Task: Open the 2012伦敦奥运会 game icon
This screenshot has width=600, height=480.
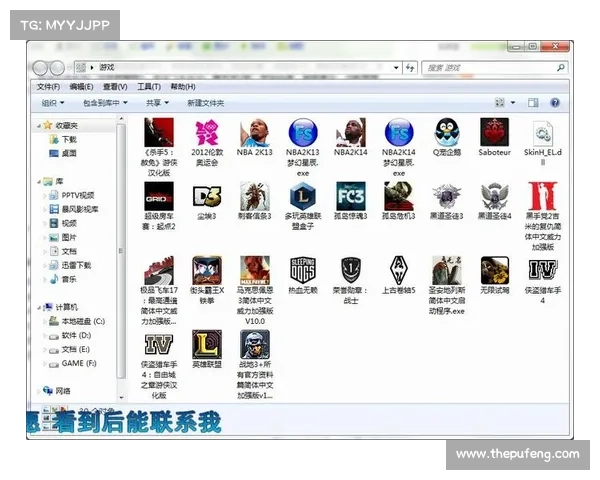Action: click(x=207, y=132)
